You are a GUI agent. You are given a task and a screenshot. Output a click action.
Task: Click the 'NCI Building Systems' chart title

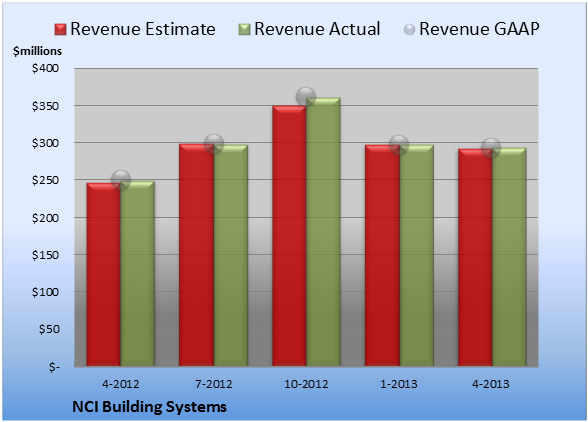point(149,407)
